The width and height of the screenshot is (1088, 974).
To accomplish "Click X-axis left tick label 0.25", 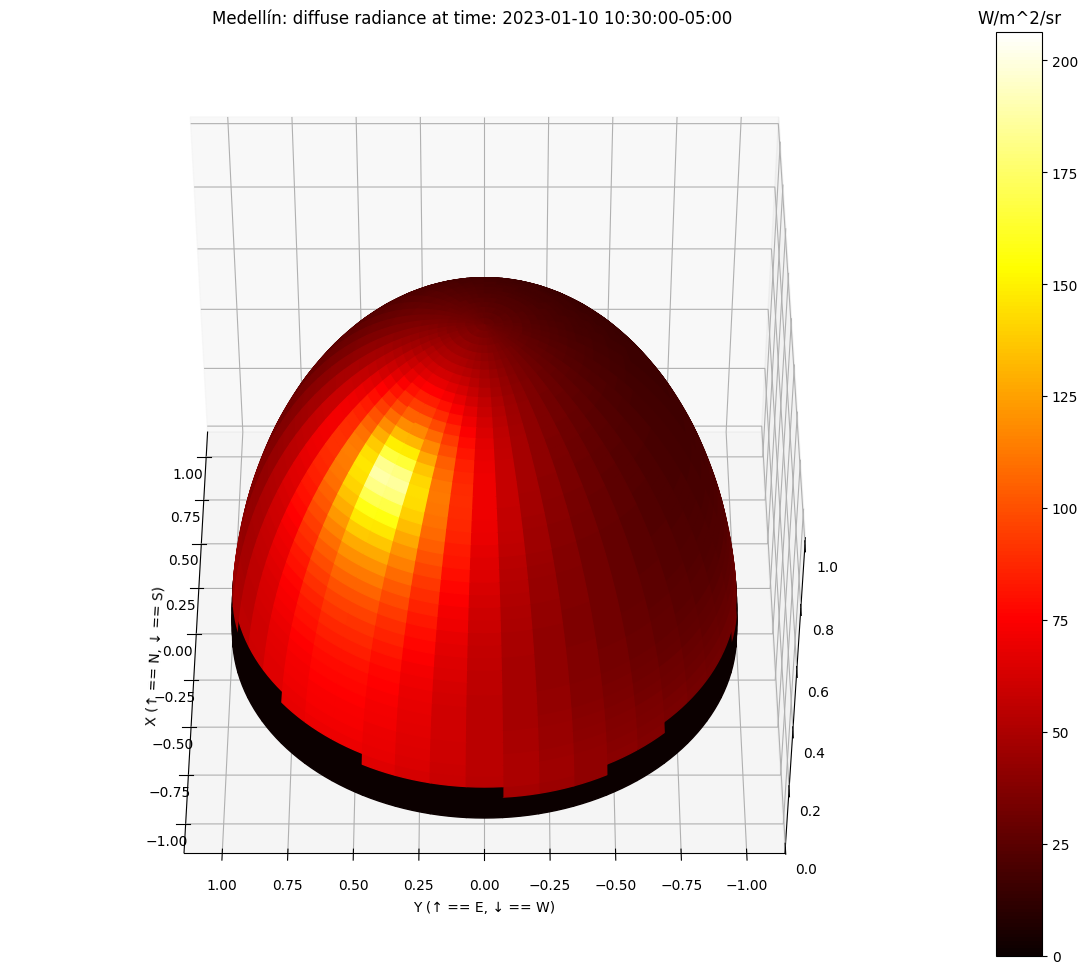I will coord(181,605).
